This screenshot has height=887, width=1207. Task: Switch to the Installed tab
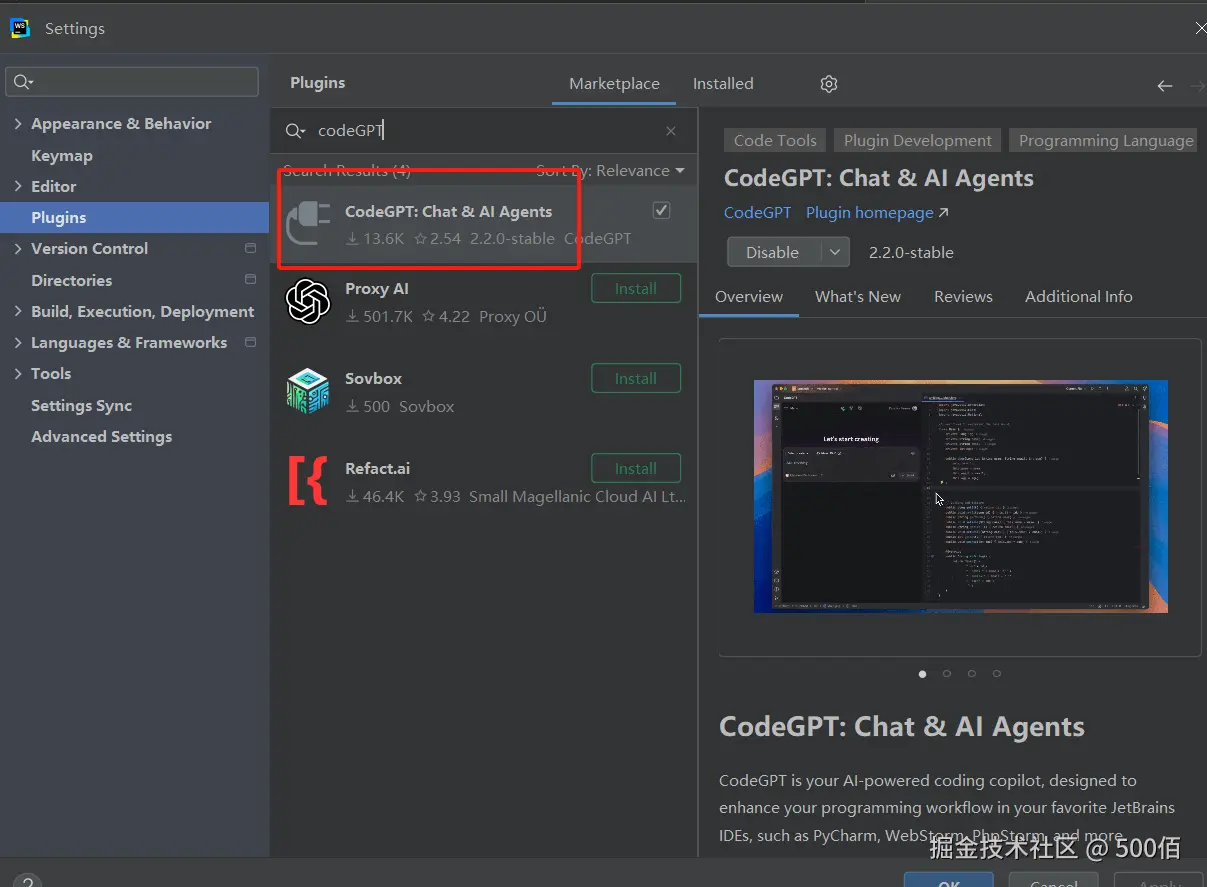click(723, 84)
